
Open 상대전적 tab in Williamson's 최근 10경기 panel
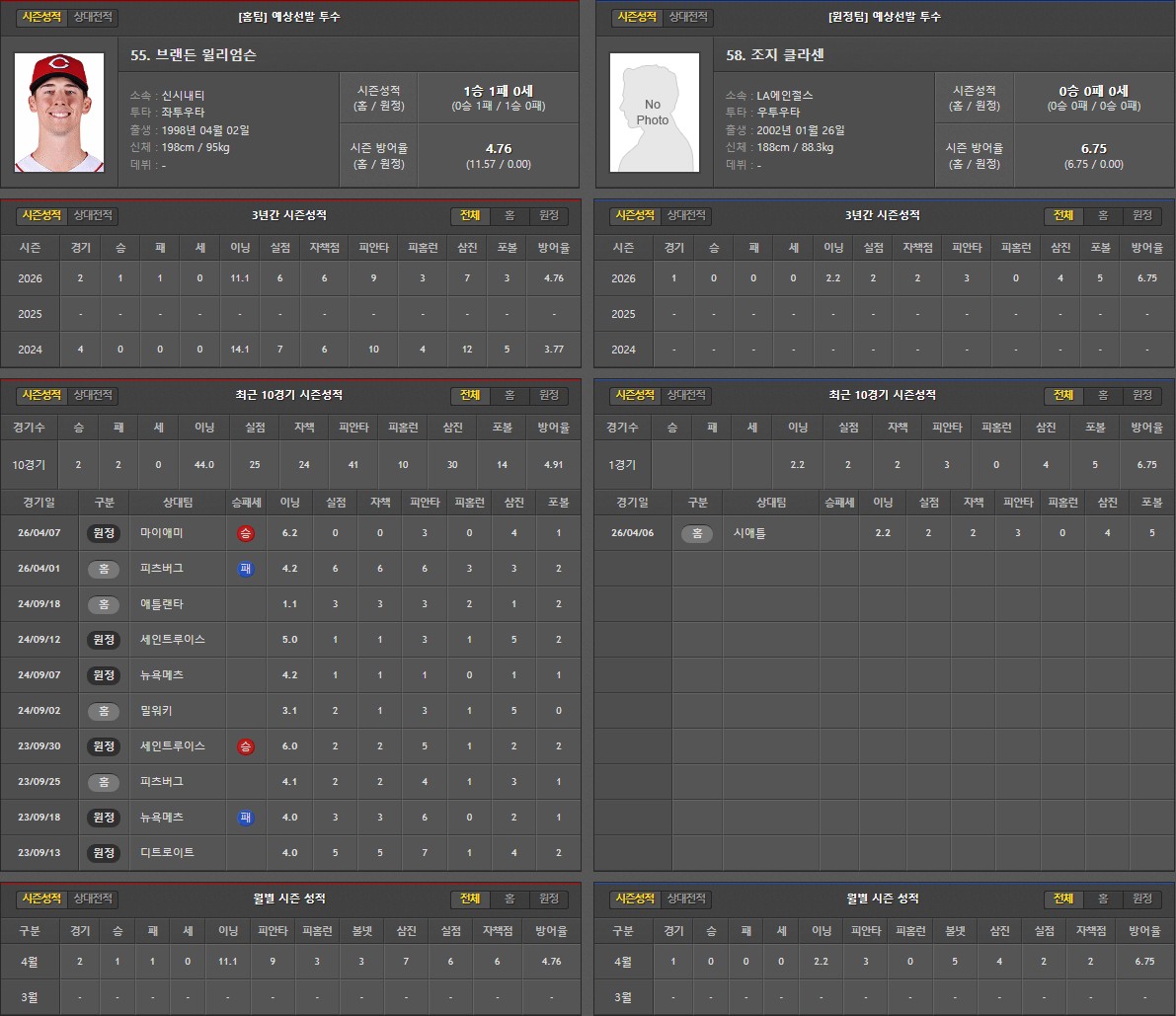point(94,395)
